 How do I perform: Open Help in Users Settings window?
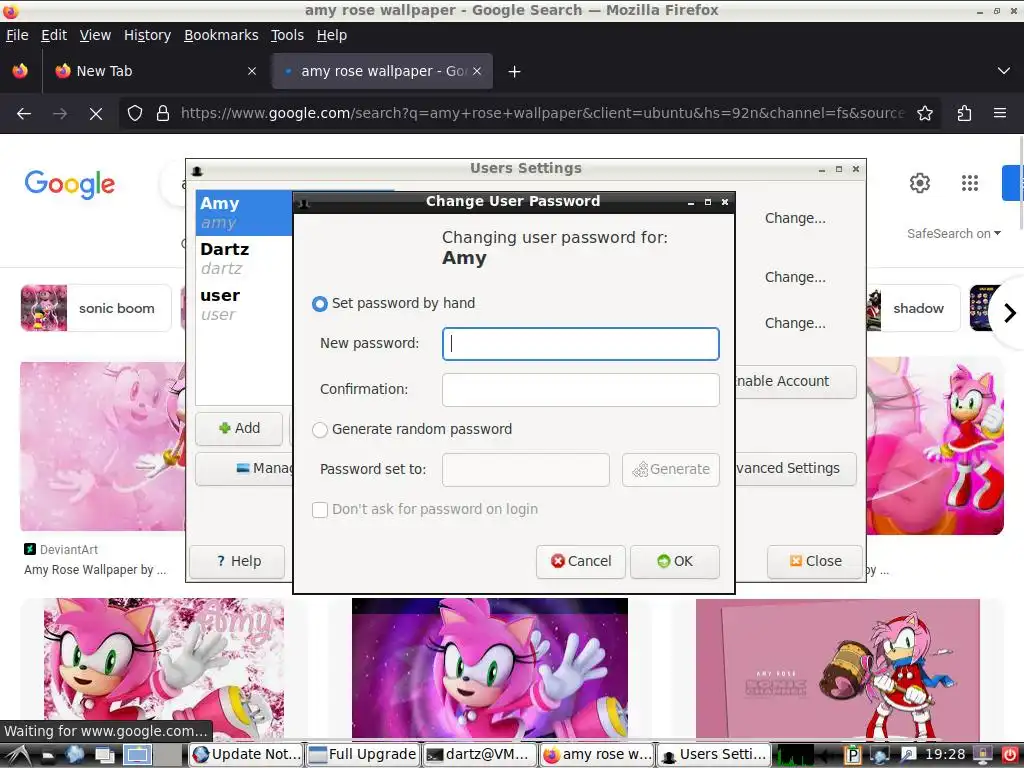point(237,562)
